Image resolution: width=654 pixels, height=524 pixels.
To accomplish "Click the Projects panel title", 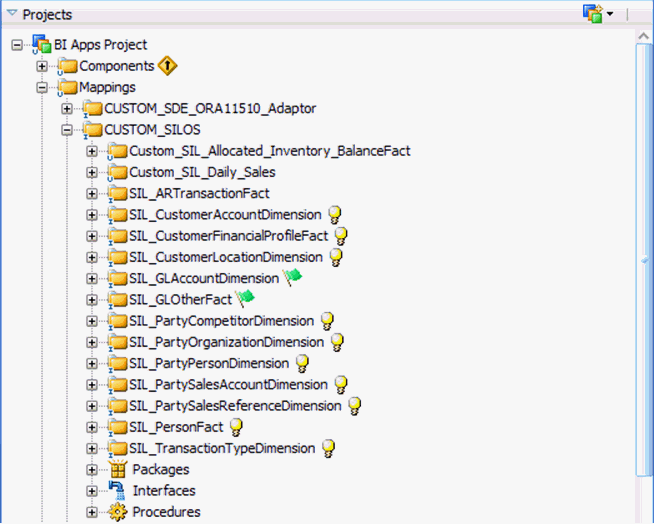I will [x=47, y=15].
